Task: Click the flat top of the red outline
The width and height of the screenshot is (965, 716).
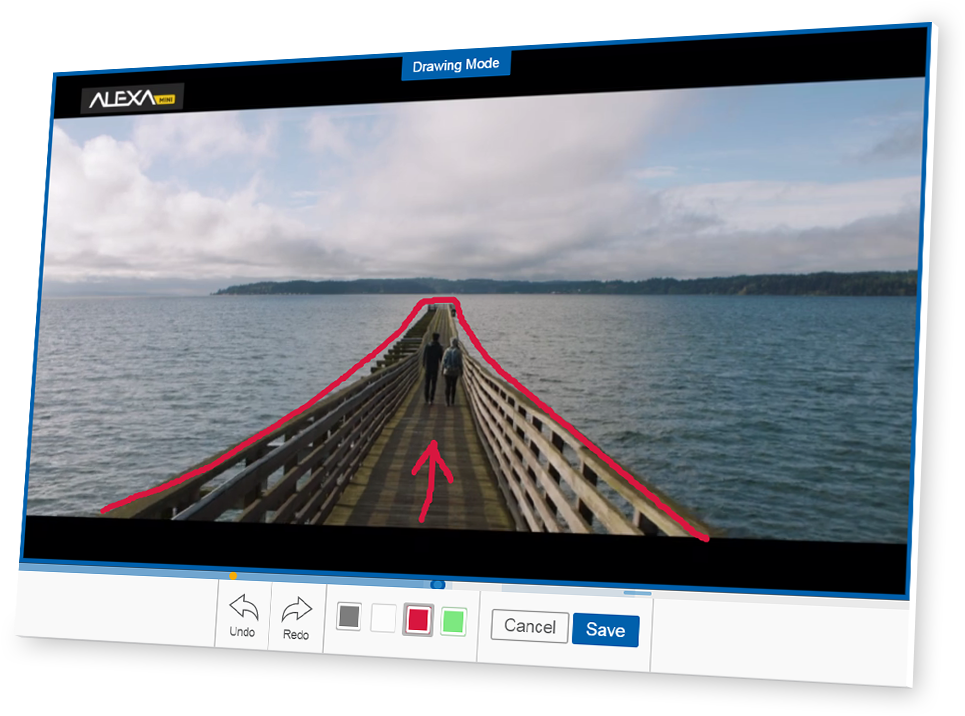Action: click(439, 300)
